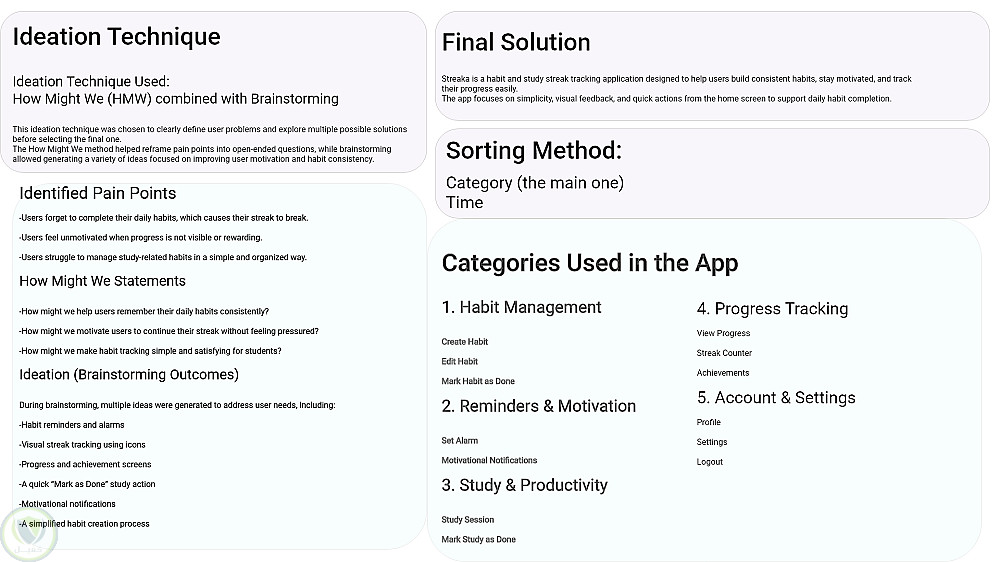
Task: Select the Set Alarm item
Action: click(x=460, y=441)
